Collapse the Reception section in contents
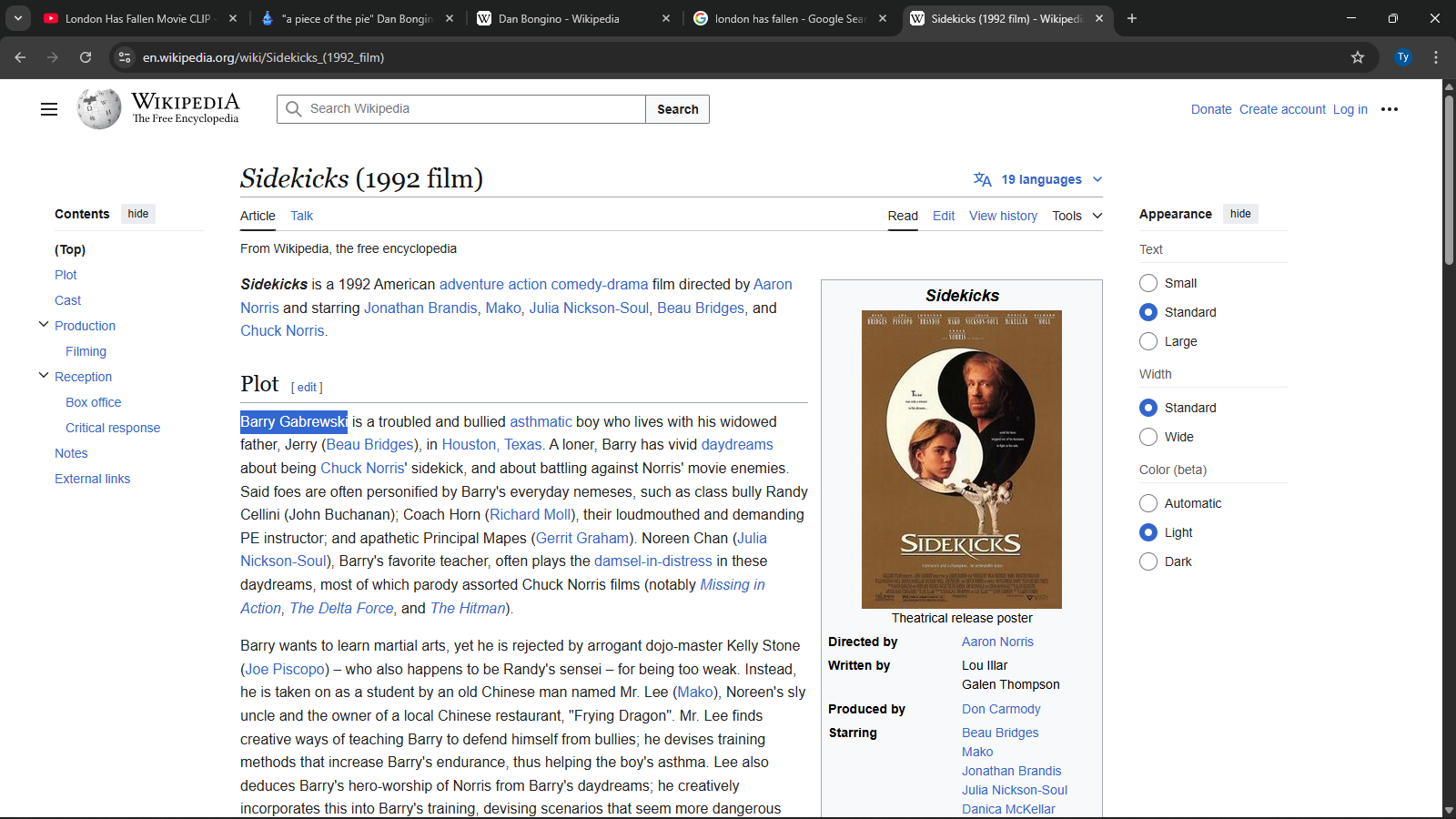 point(43,375)
